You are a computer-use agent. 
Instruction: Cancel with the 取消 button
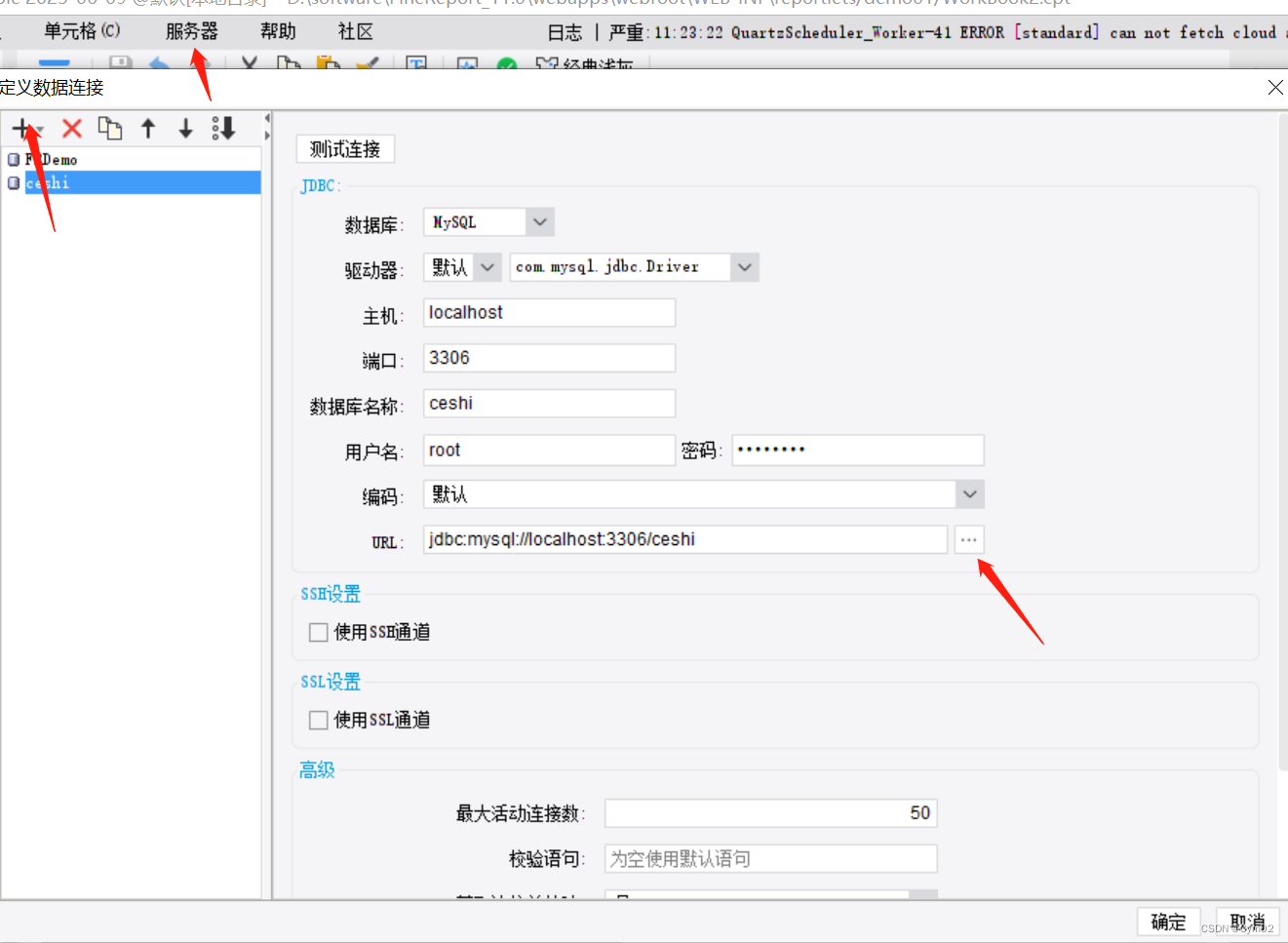pyautogui.click(x=1247, y=923)
